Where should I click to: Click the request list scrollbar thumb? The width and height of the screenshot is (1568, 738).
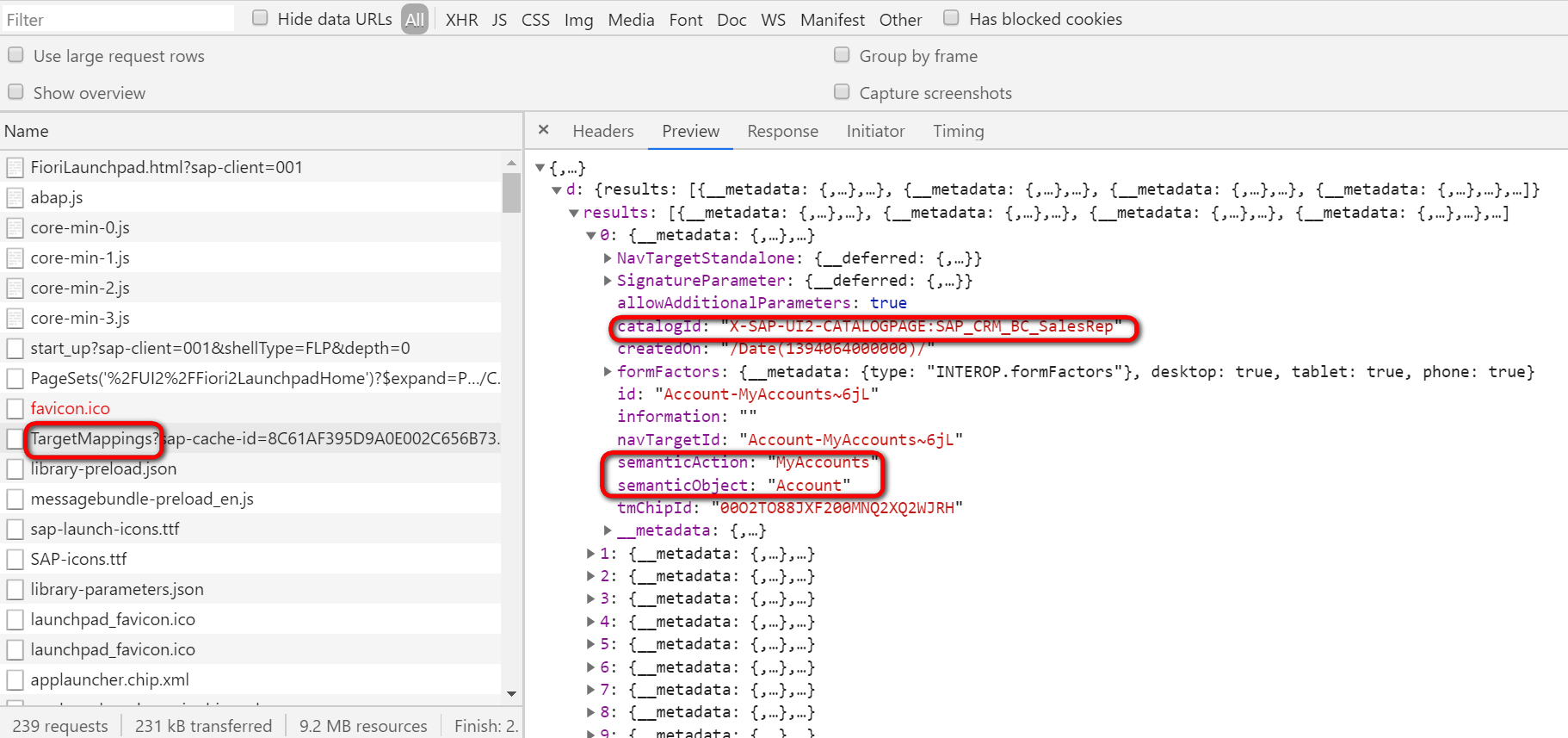coord(511,192)
